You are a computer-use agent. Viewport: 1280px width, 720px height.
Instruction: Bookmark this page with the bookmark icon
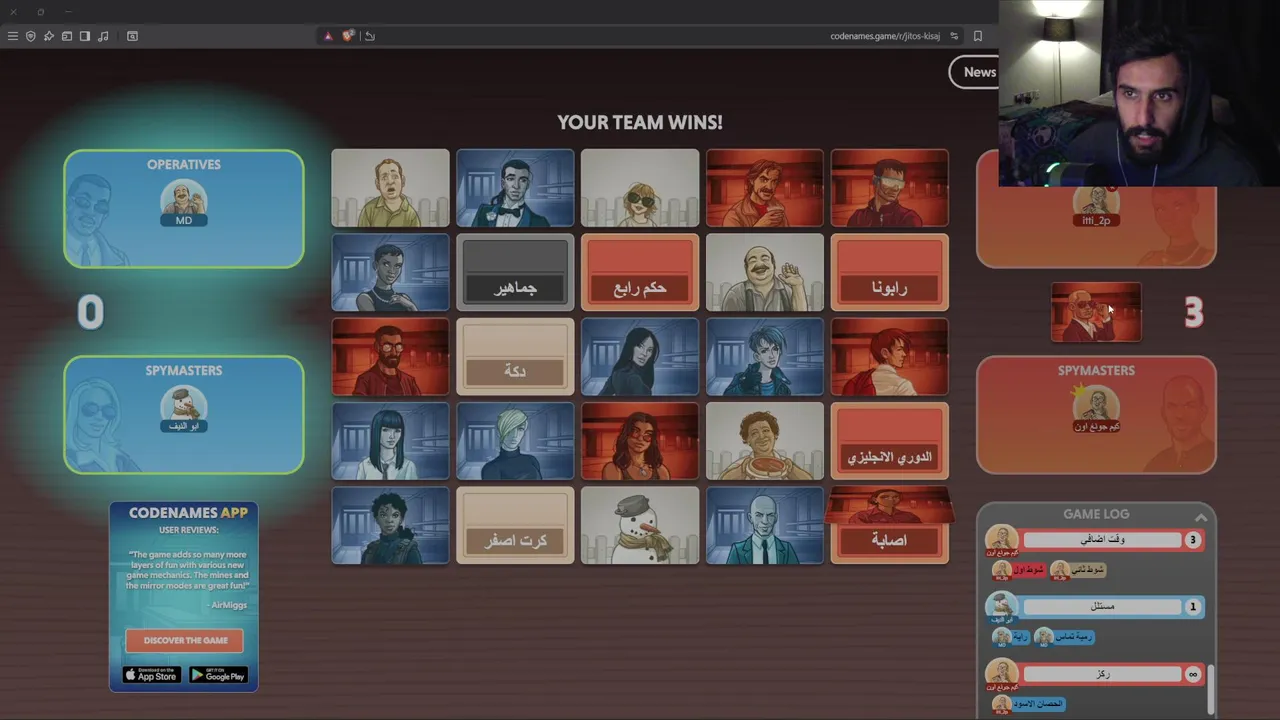coord(978,36)
